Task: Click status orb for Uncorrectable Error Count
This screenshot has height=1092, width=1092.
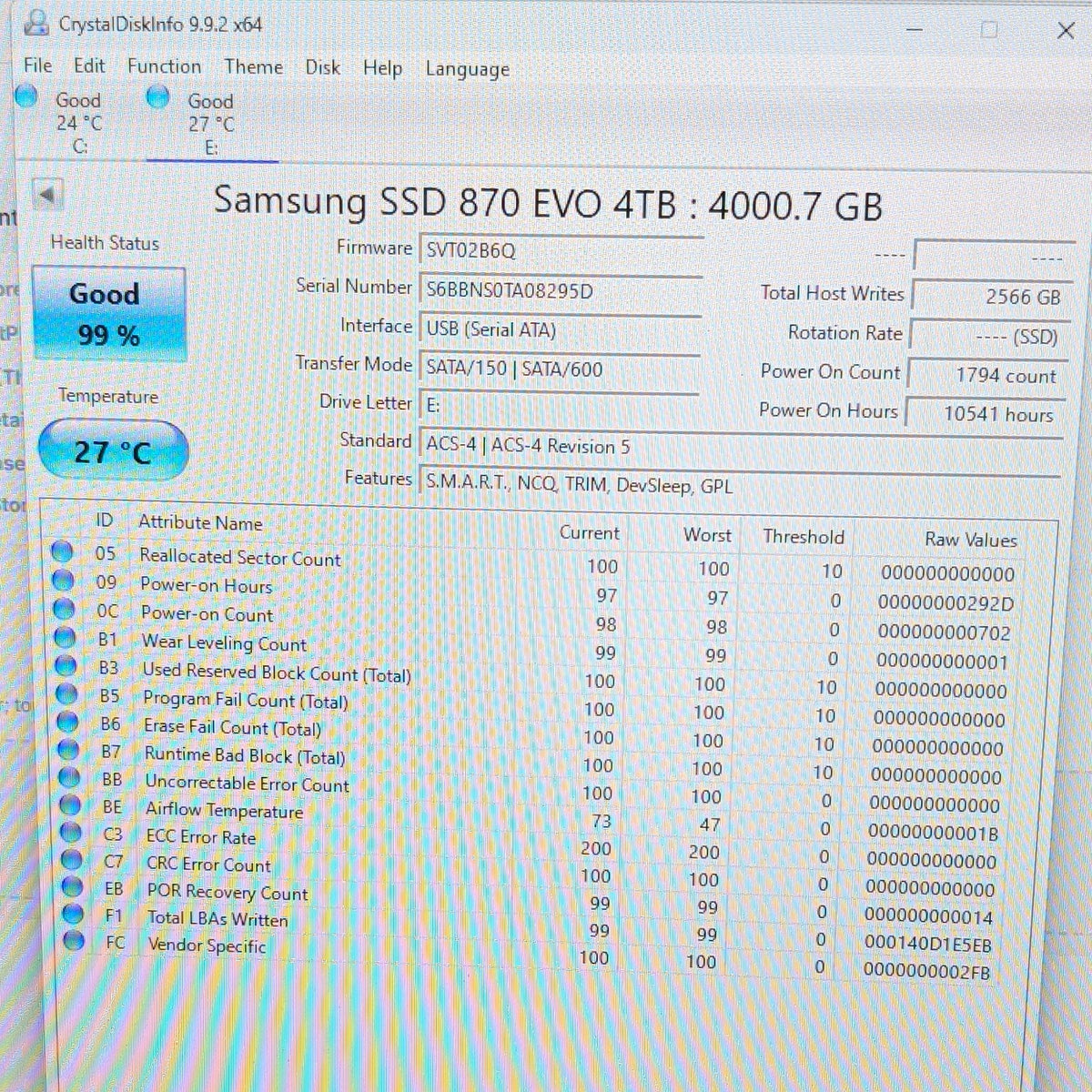Action: tap(69, 778)
